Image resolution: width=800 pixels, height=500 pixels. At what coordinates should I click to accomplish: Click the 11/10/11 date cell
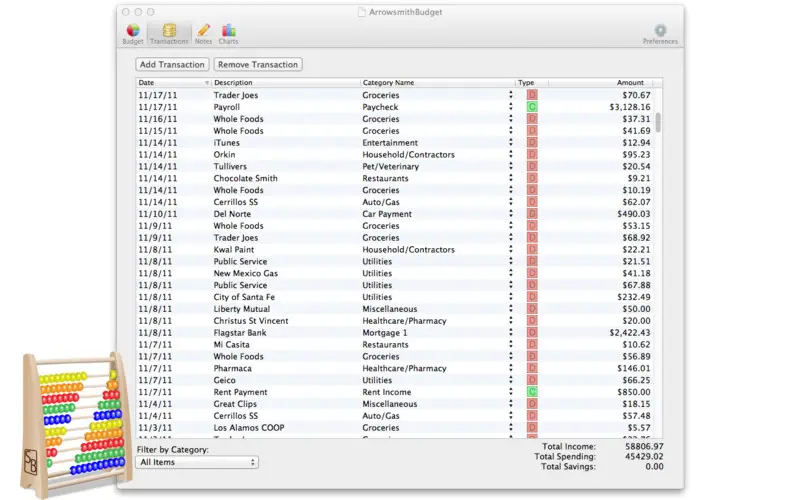[x=158, y=214]
